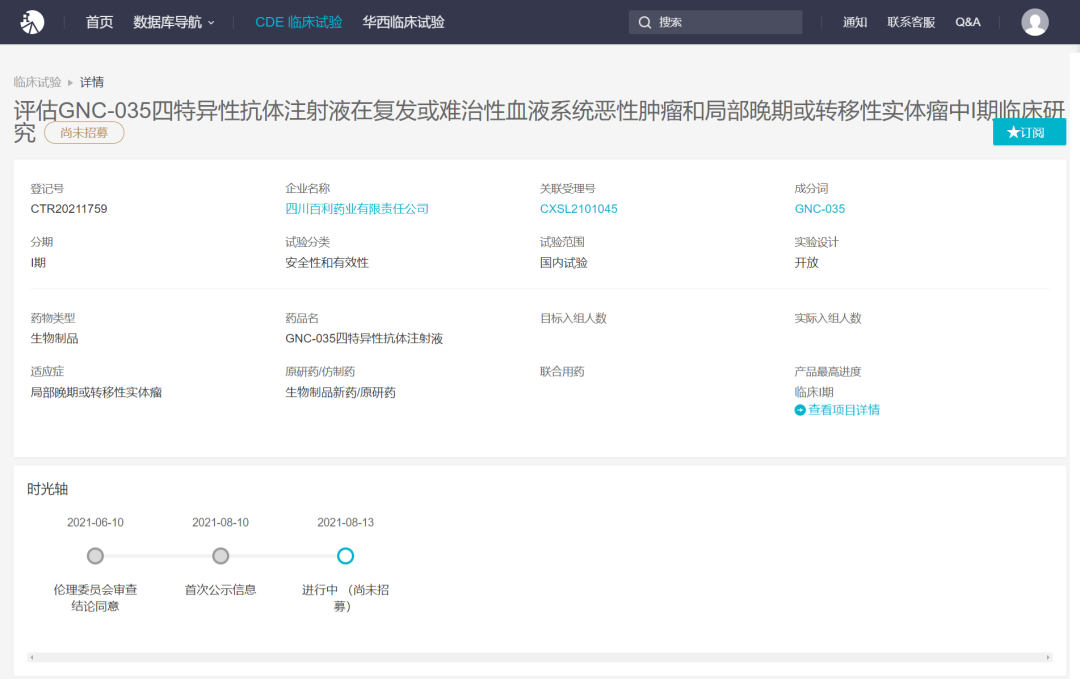
Task: Select the 2021-06-10 timeline node
Action: pyautogui.click(x=95, y=556)
